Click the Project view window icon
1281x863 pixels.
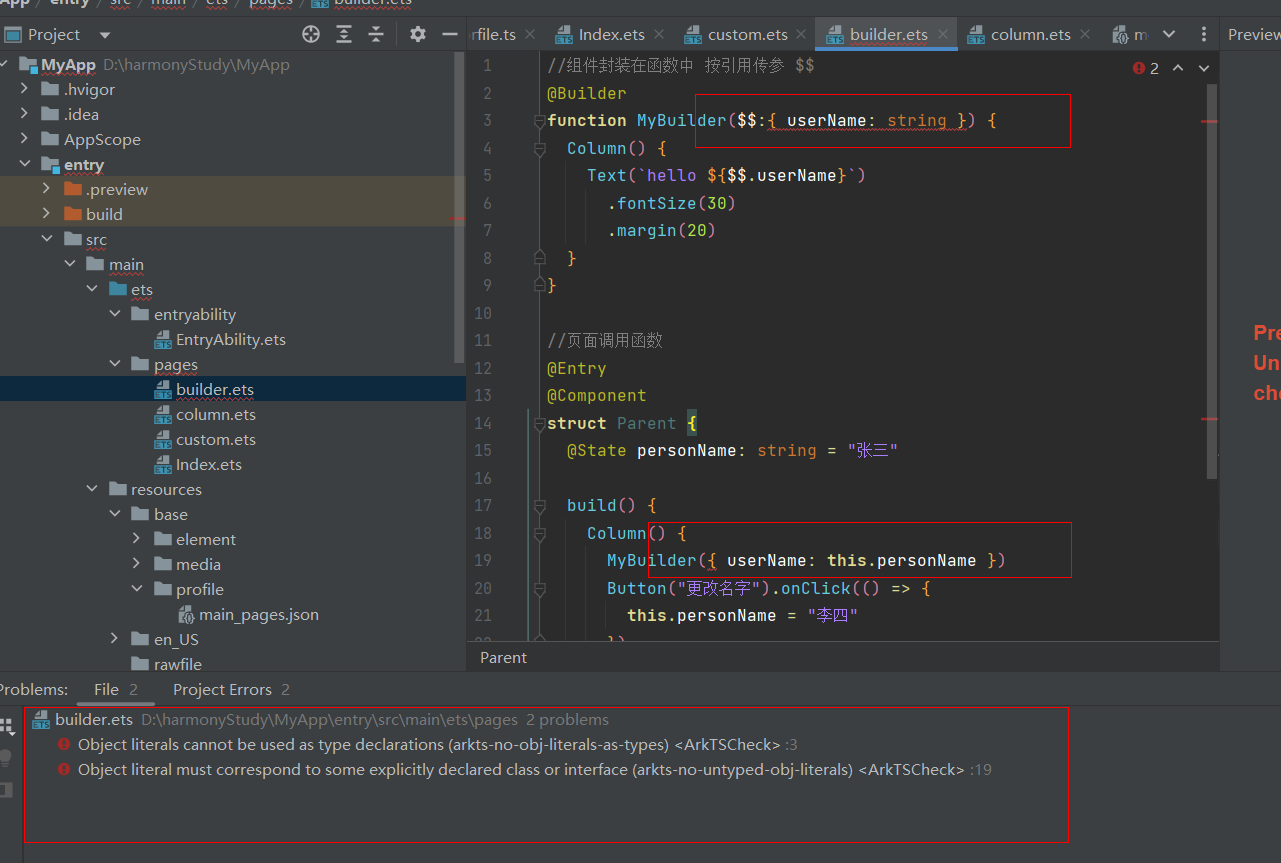[x=12, y=35]
